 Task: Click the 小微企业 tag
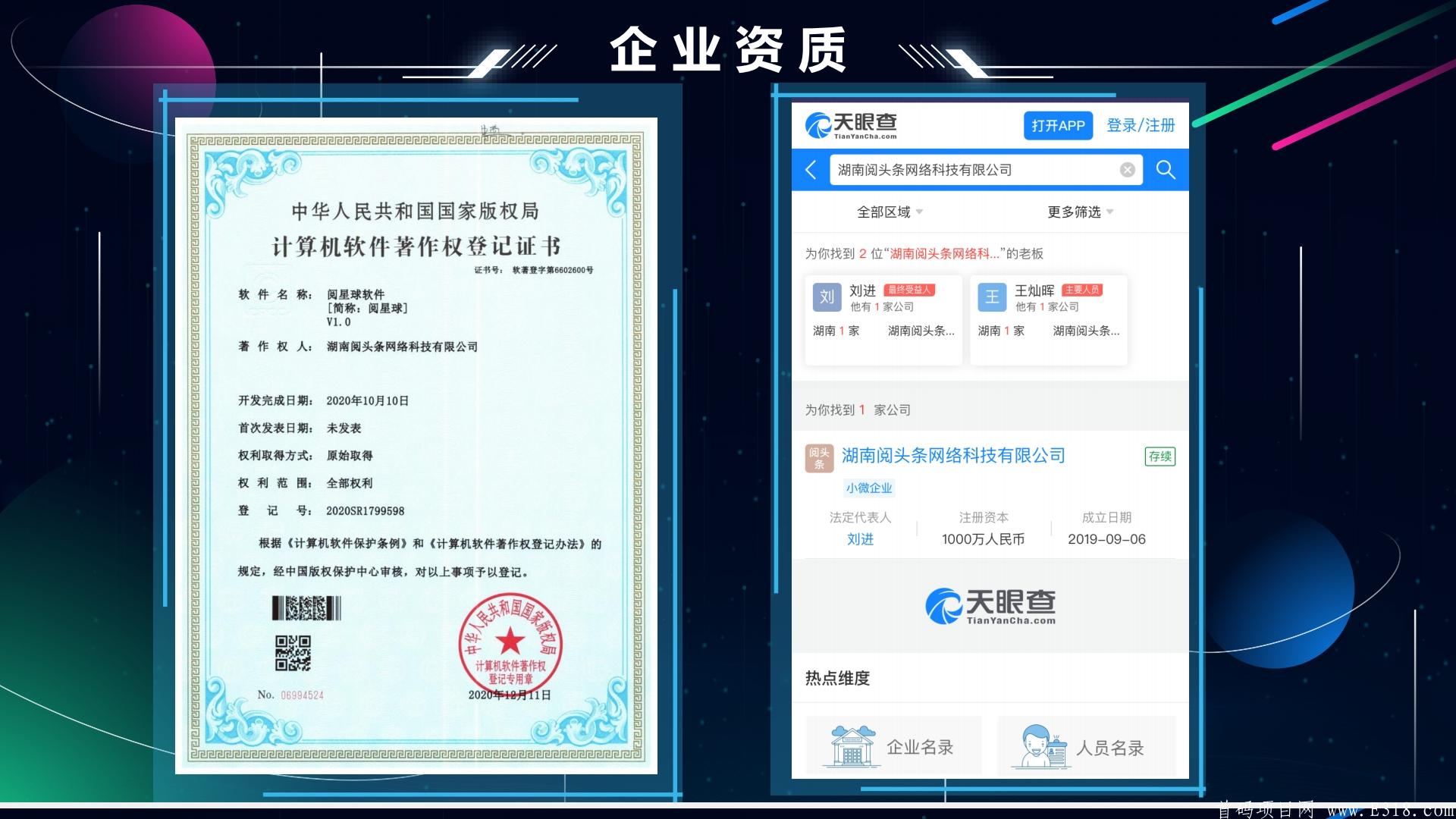(x=869, y=488)
